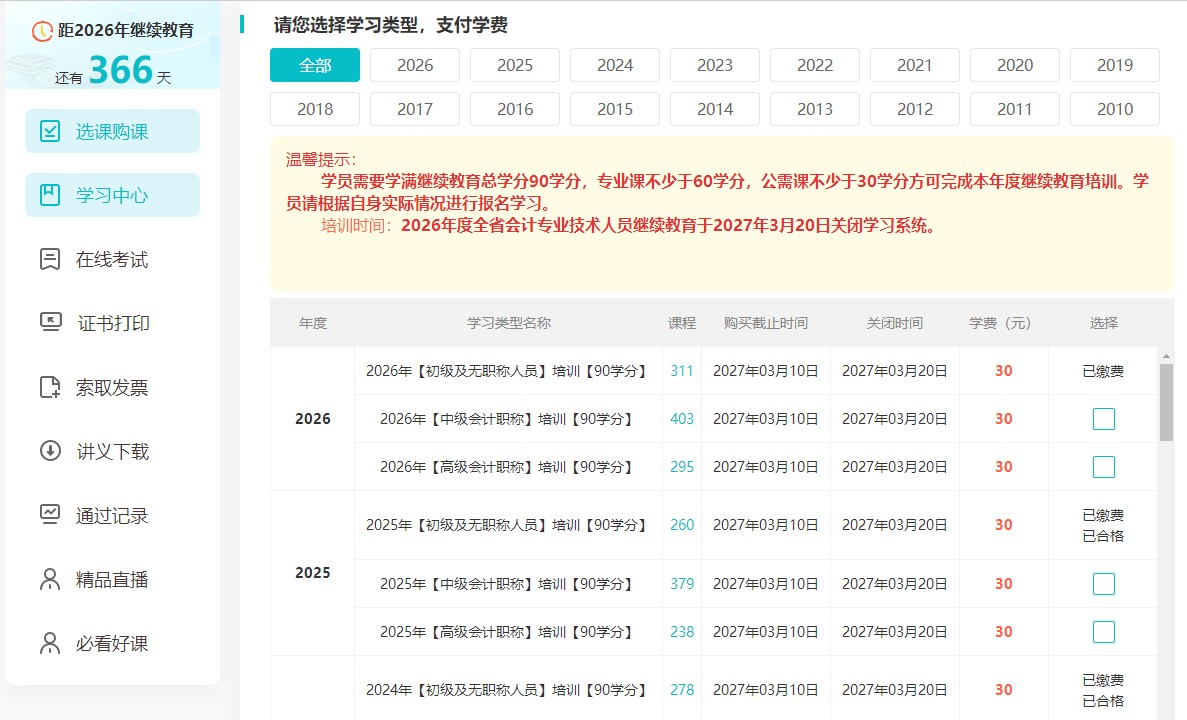
Task: Click the 必看好课 person icon
Action: point(50,643)
